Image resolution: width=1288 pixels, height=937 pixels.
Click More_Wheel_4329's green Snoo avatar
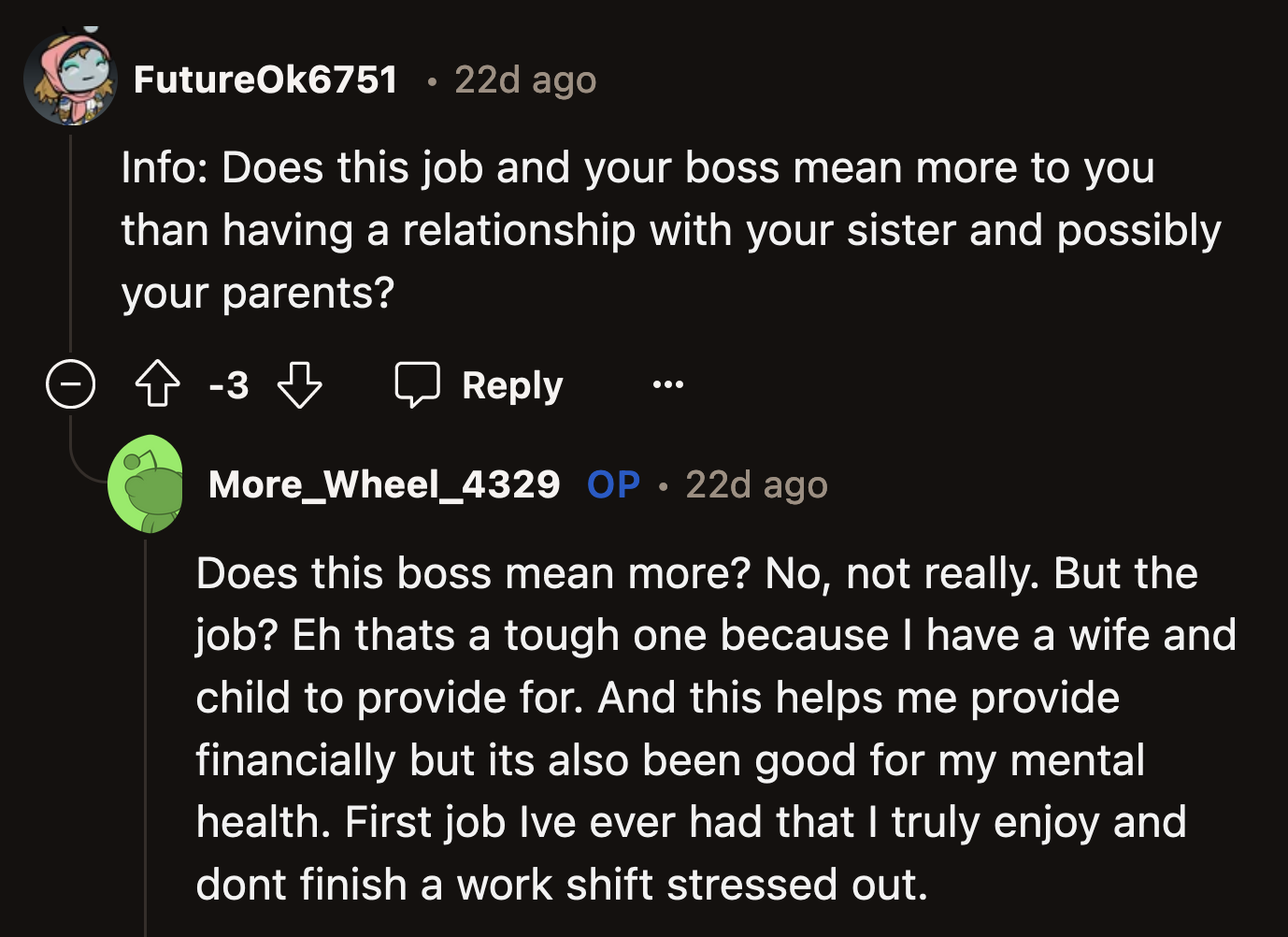148,485
